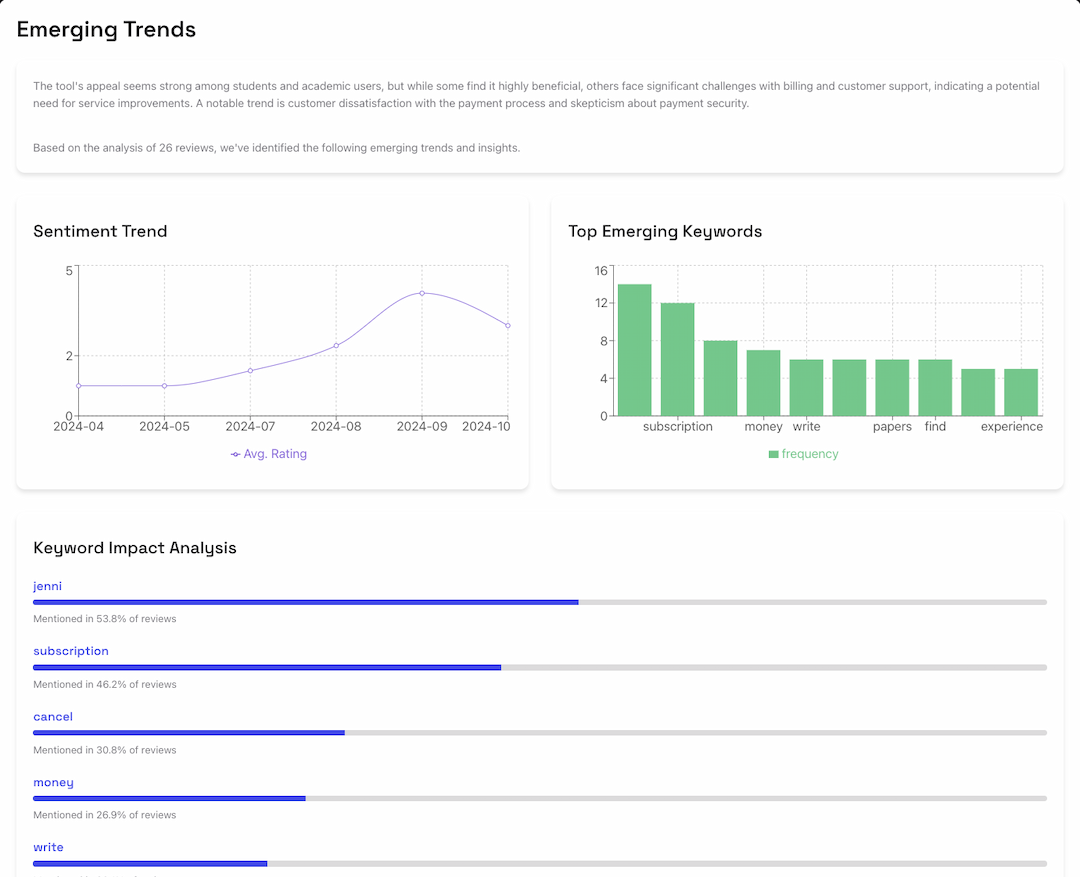Open the "write" keyword link
Image resolution: width=1080 pixels, height=877 pixels.
(48, 847)
